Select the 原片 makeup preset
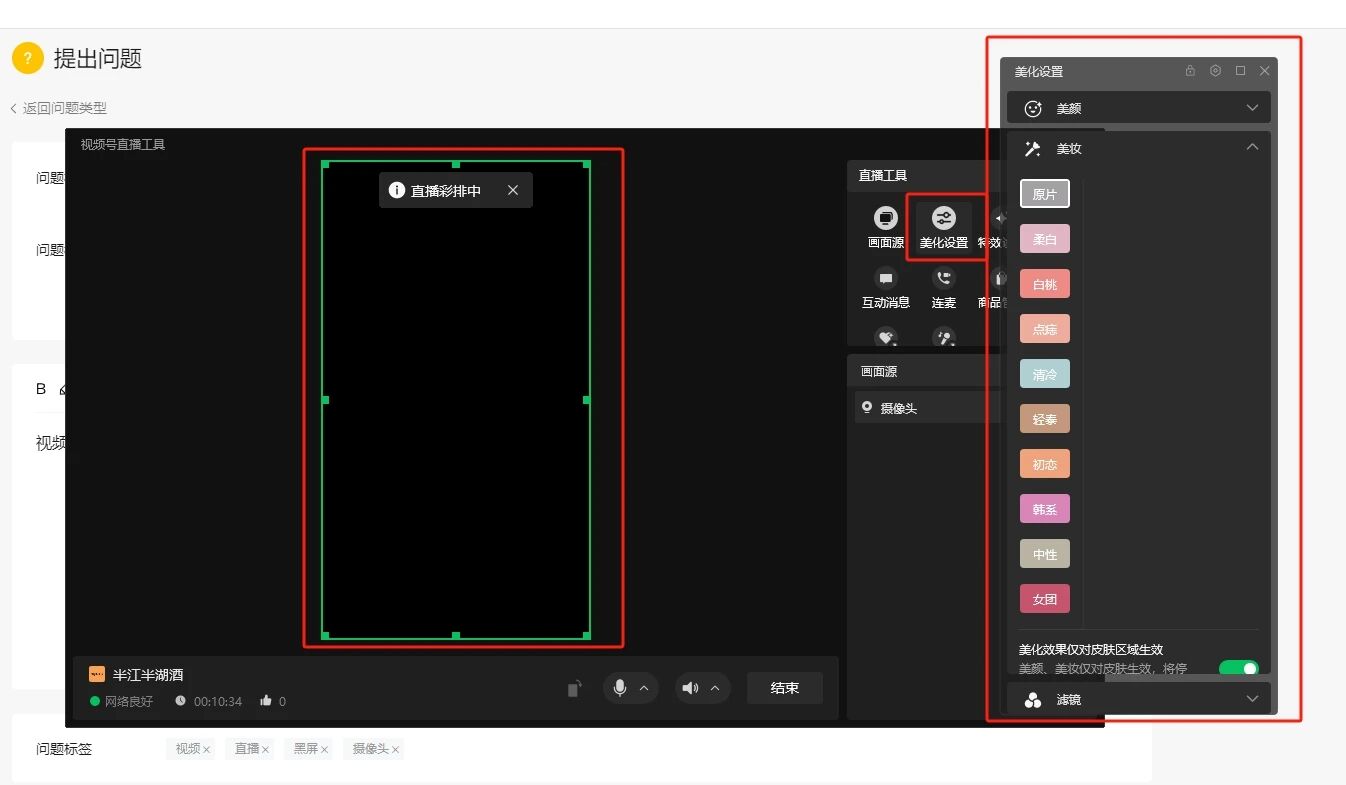 click(1045, 194)
